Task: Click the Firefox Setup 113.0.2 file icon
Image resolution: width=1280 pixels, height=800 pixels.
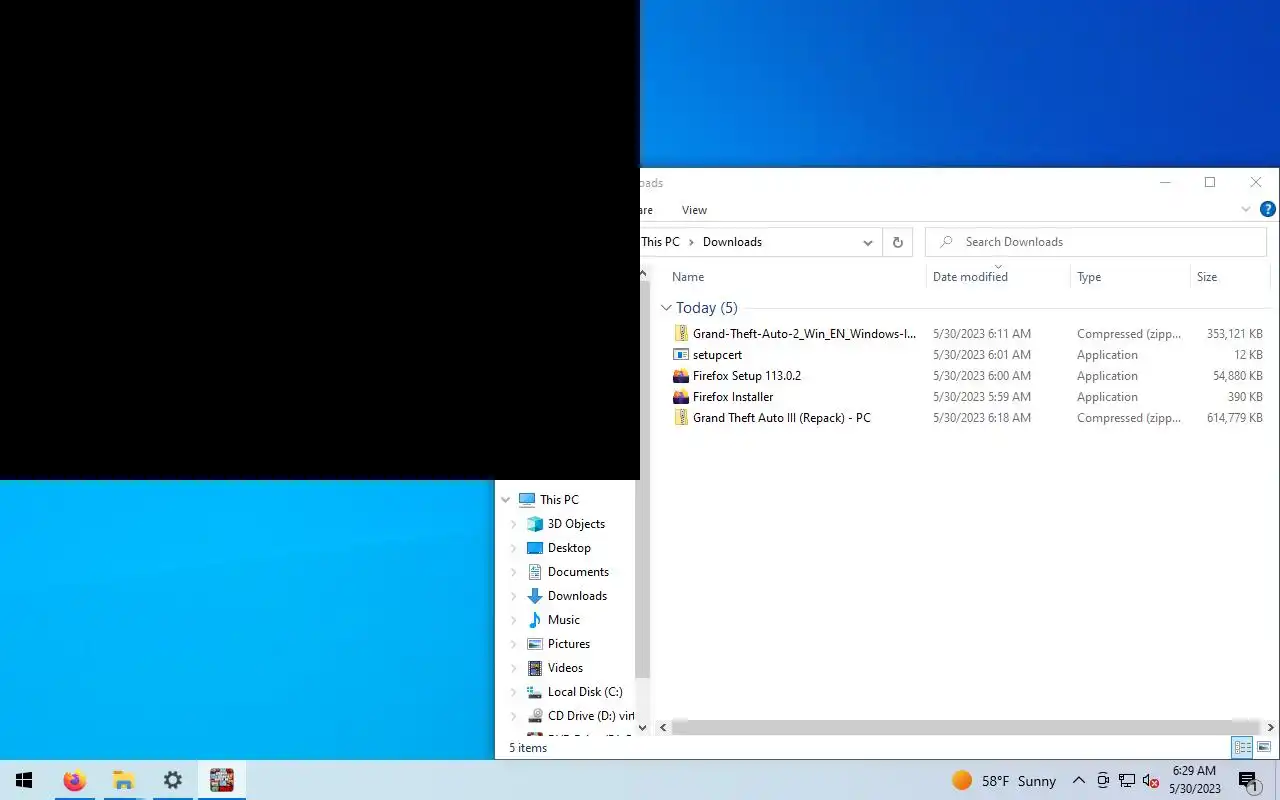Action: pyautogui.click(x=681, y=376)
